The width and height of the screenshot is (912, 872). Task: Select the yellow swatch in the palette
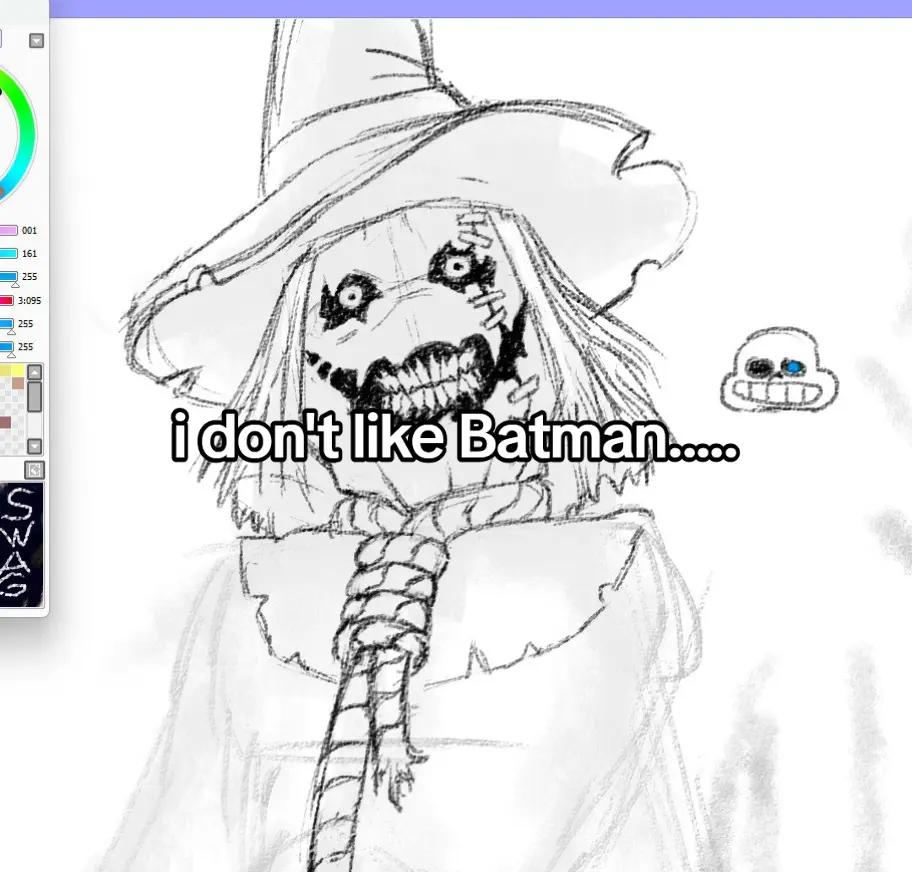point(17,371)
